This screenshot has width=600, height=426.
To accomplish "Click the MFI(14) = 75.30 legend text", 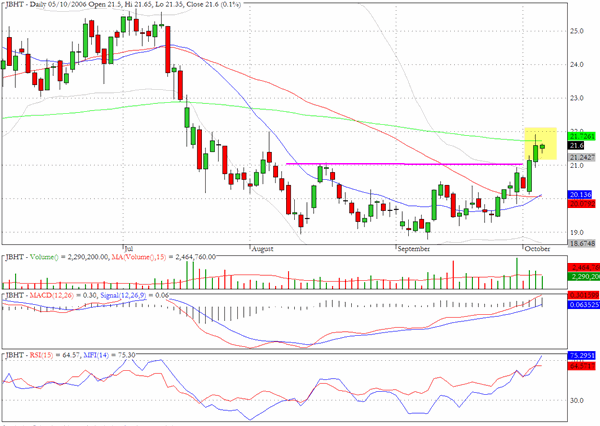I will click(109, 355).
